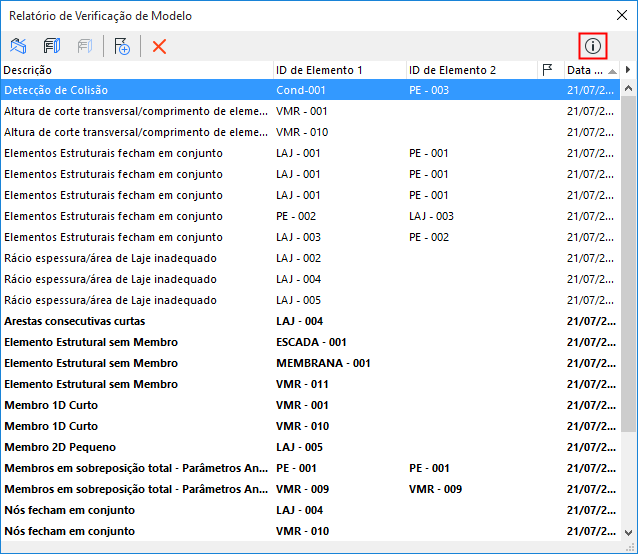Select Membro 1D Curto row for VMR - 001
Screen dimensions: 638x554
click(310, 405)
